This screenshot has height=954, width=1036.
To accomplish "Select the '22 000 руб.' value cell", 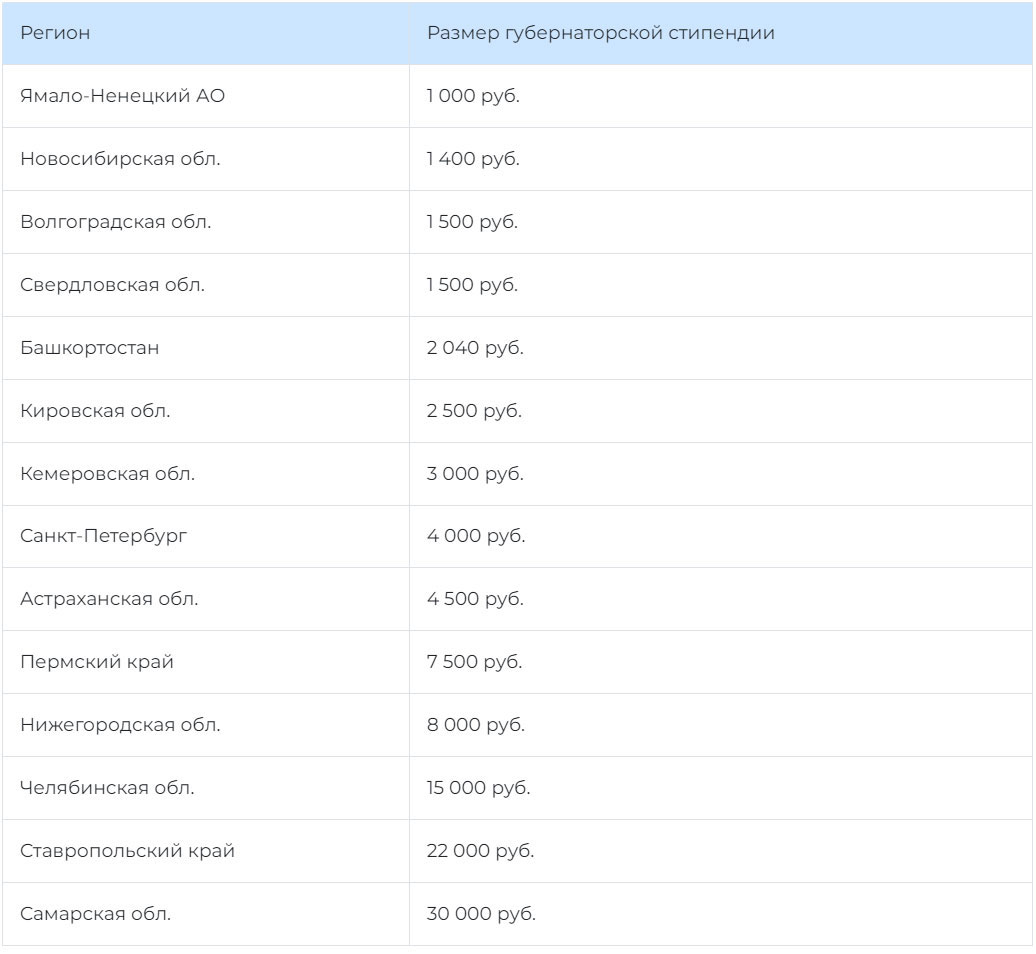I will (480, 851).
